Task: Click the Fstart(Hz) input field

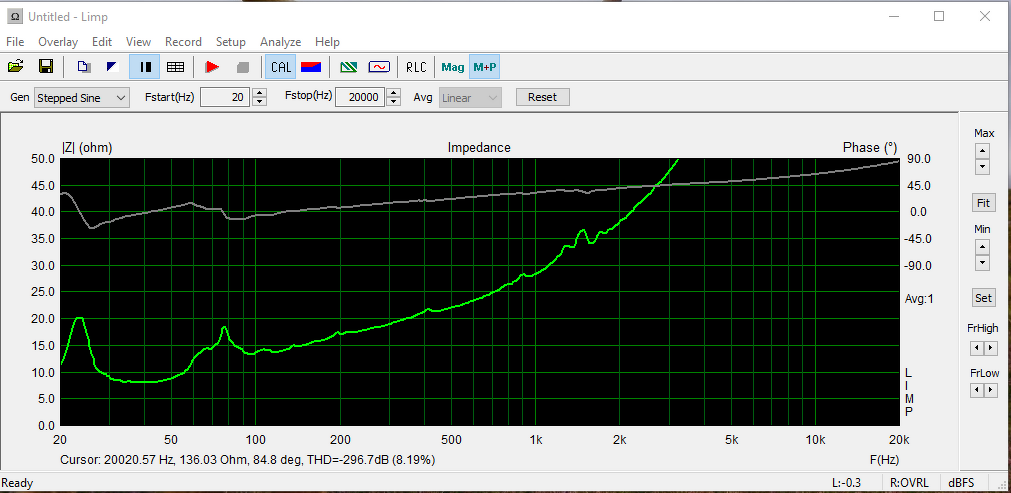Action: 225,98
